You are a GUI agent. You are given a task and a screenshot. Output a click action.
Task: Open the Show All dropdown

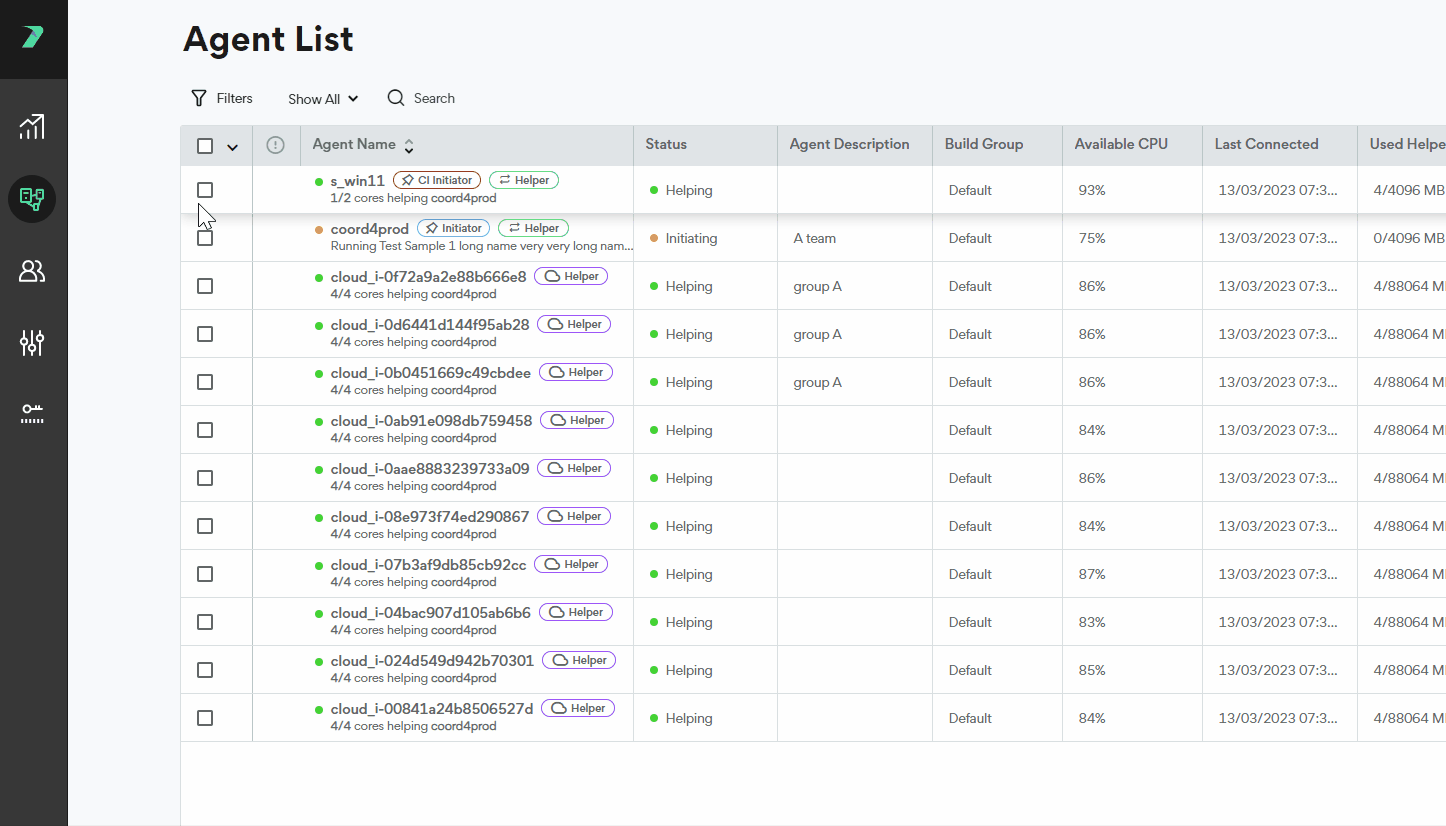coord(322,99)
